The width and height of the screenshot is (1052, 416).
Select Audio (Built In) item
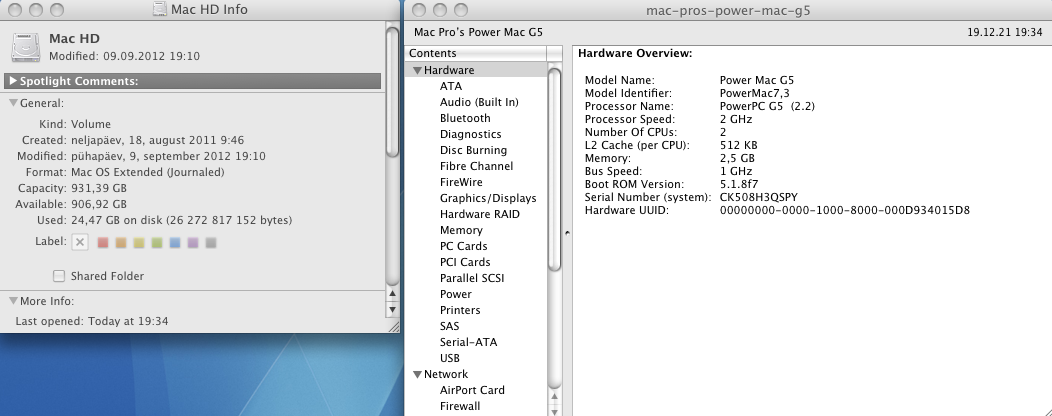pos(479,102)
